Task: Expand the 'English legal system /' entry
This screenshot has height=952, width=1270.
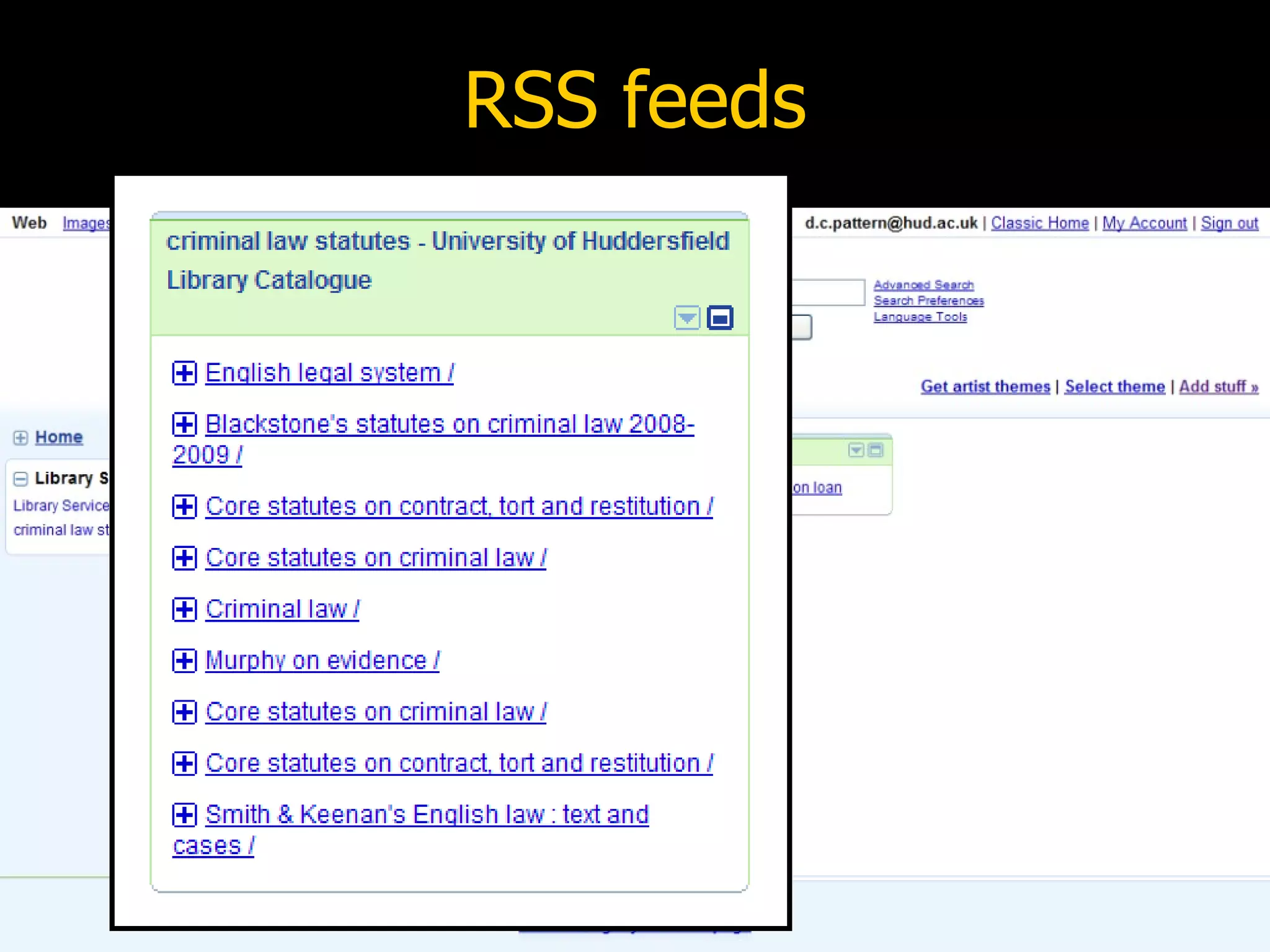Action: pyautogui.click(x=184, y=373)
